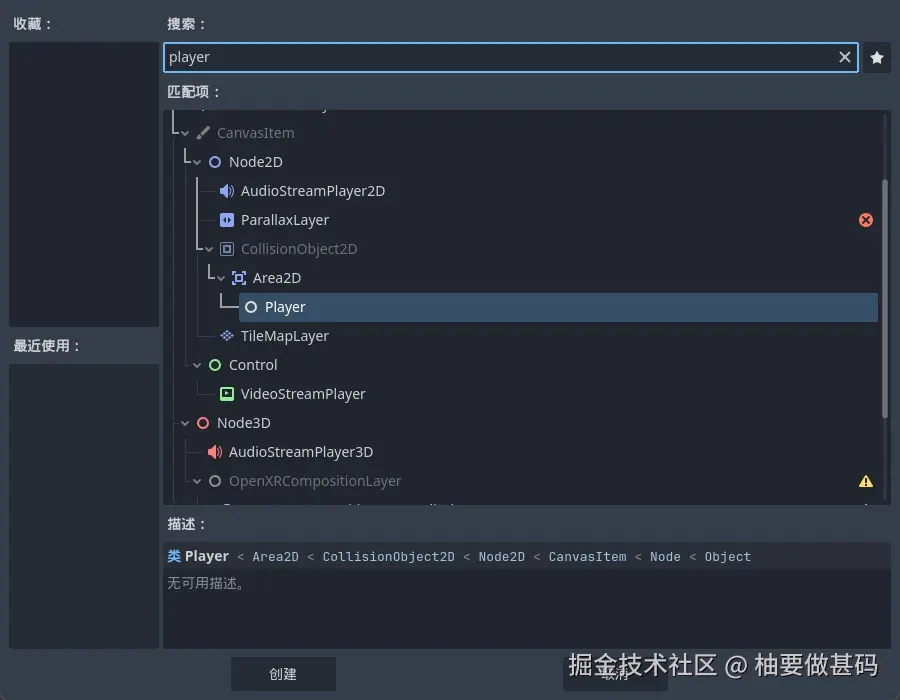The image size is (900, 700).
Task: Select the OpenXRCompositionLayer tree item
Action: click(315, 480)
